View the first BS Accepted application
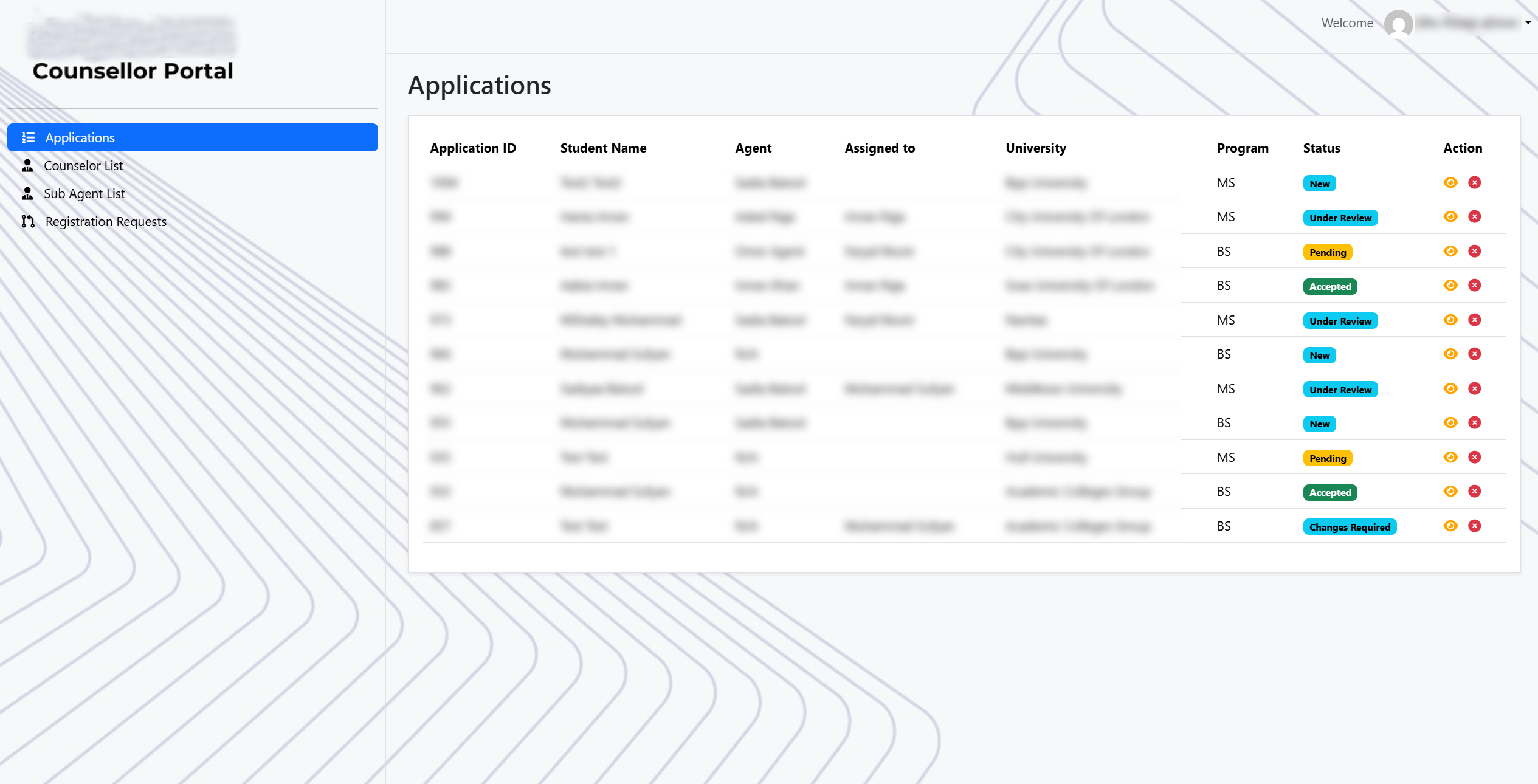 (x=1450, y=285)
